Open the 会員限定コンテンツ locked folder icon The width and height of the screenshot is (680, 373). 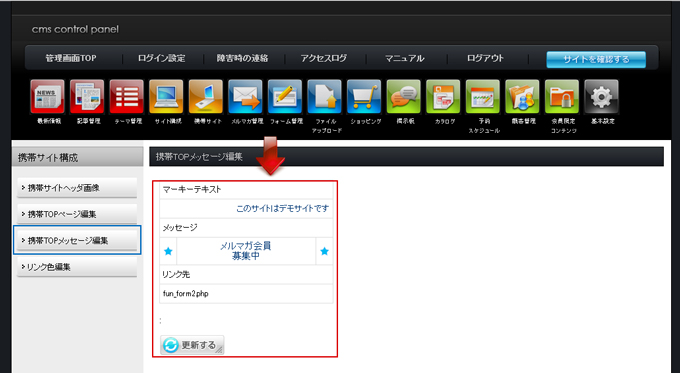pyautogui.click(x=562, y=96)
